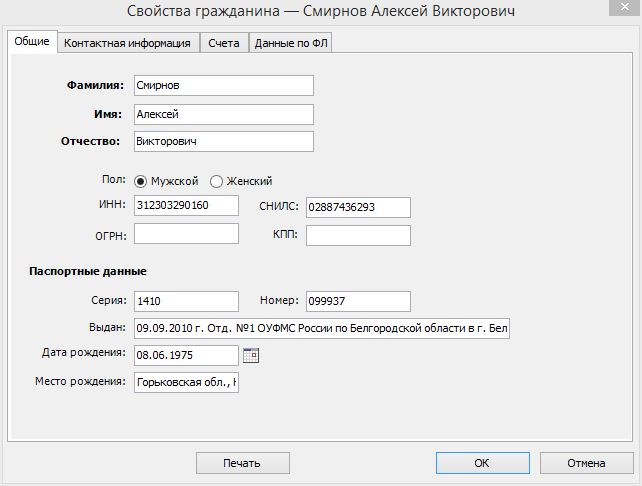Confirm changes with the OK button
The width and height of the screenshot is (642, 486).
coord(481,463)
